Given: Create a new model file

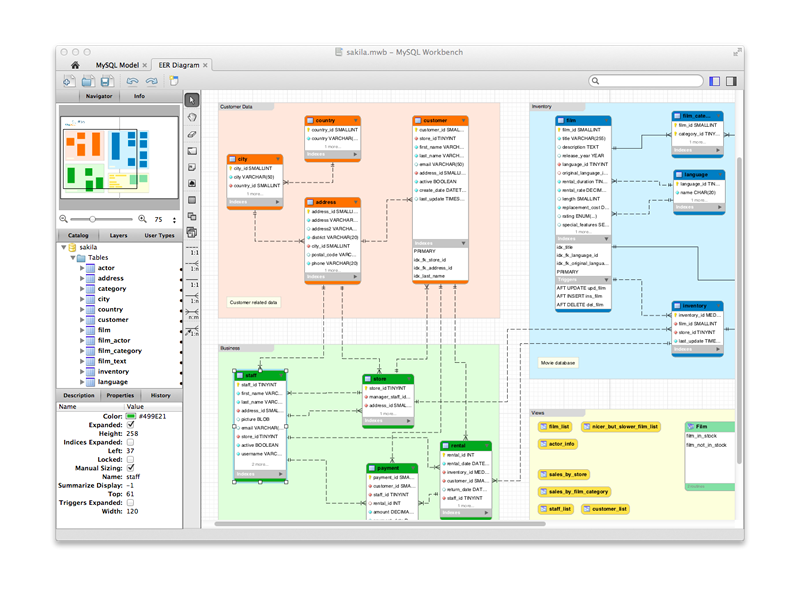Looking at the screenshot, I should [x=69, y=81].
